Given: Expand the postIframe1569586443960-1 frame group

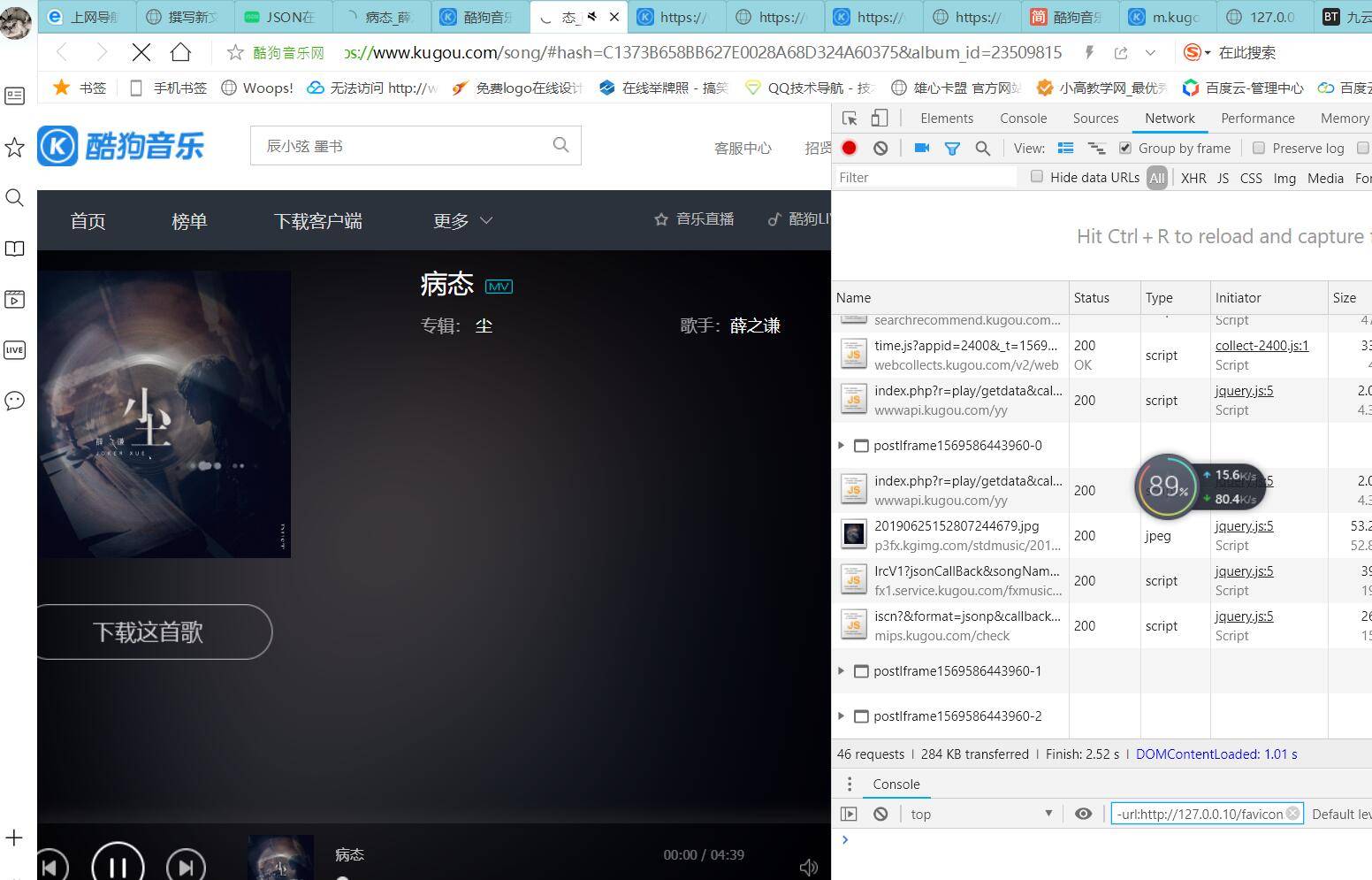Looking at the screenshot, I should tap(841, 671).
